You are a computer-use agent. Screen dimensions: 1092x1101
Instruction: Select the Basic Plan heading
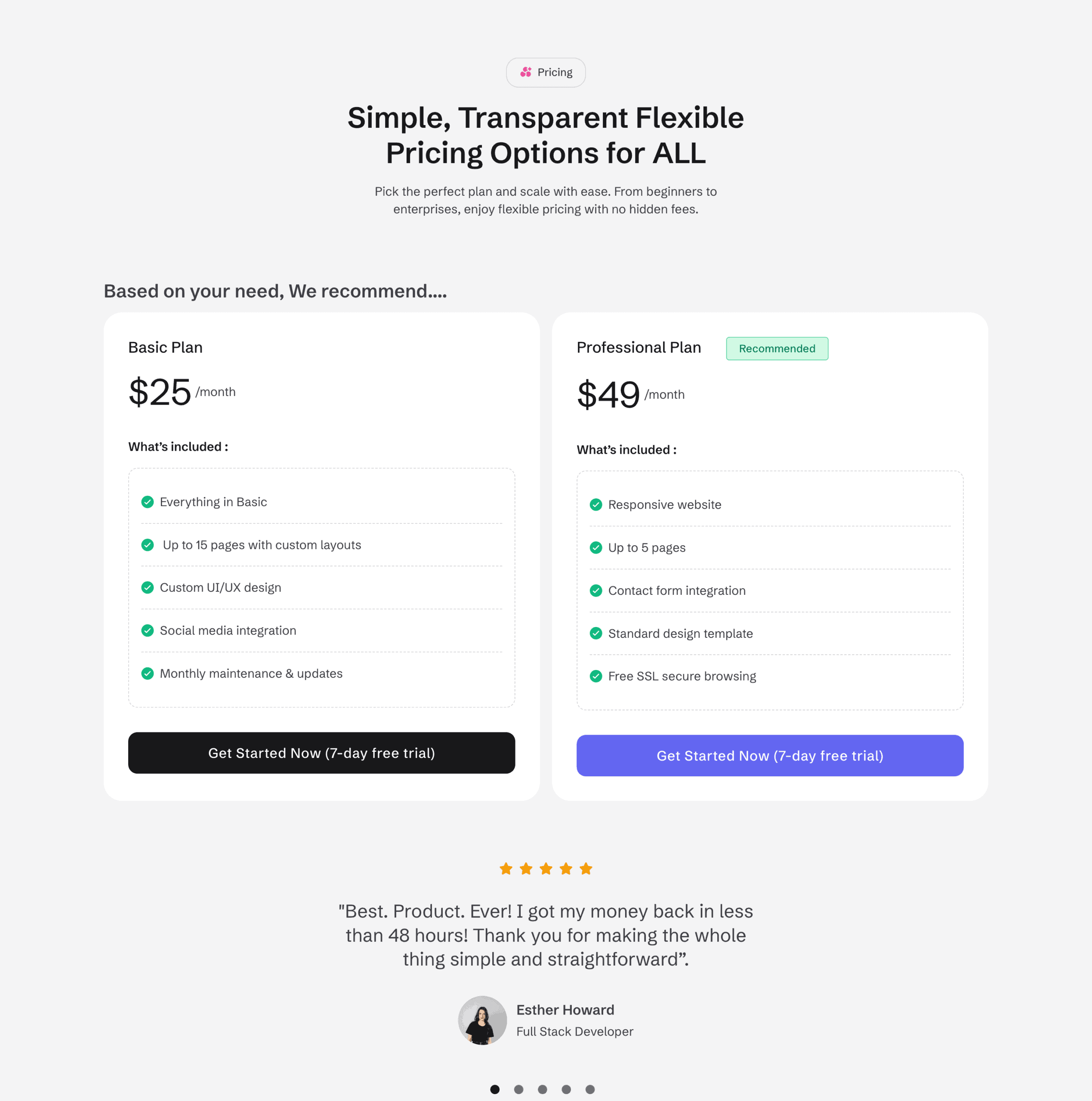(x=165, y=347)
